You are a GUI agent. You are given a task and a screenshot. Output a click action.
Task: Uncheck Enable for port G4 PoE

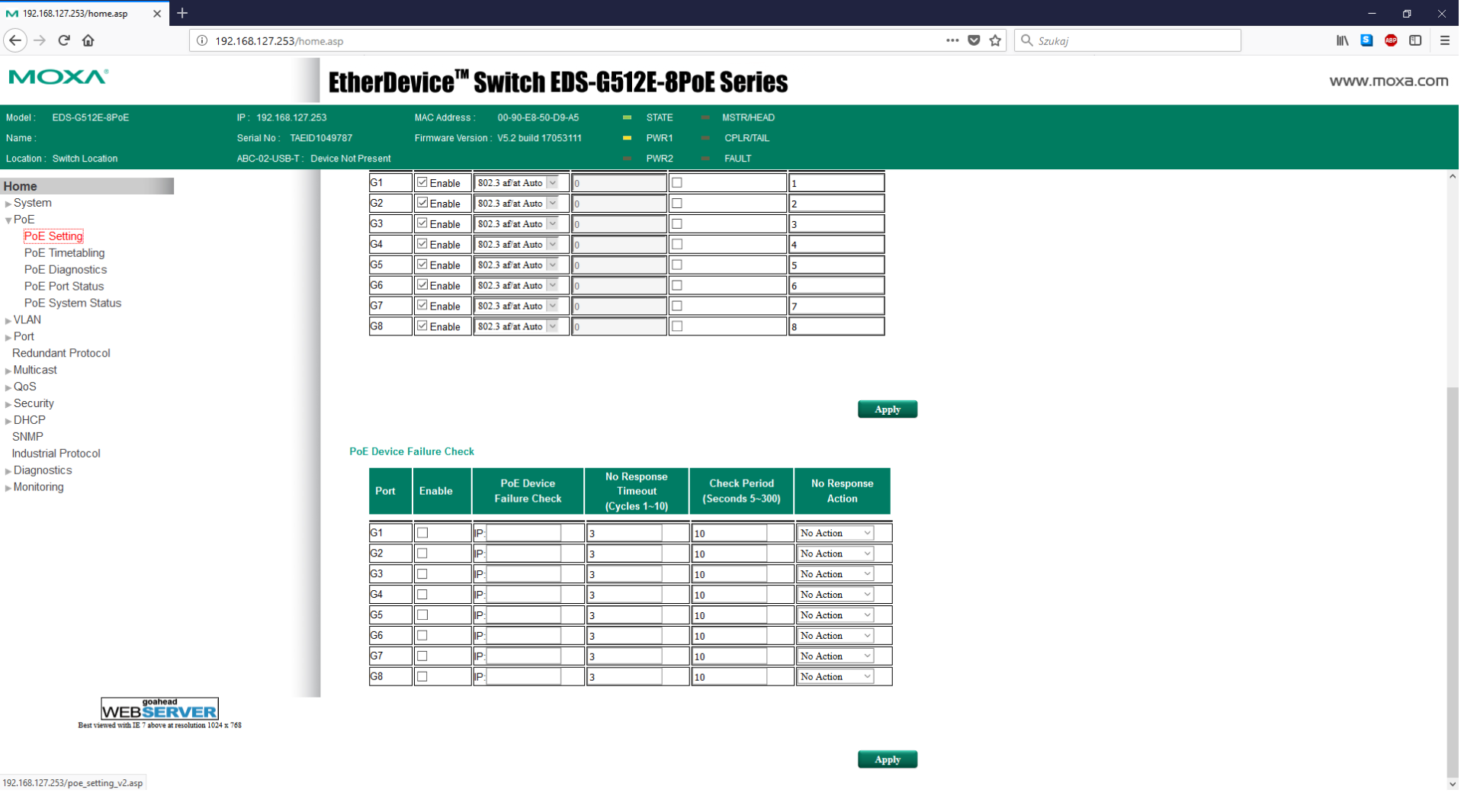pos(422,245)
